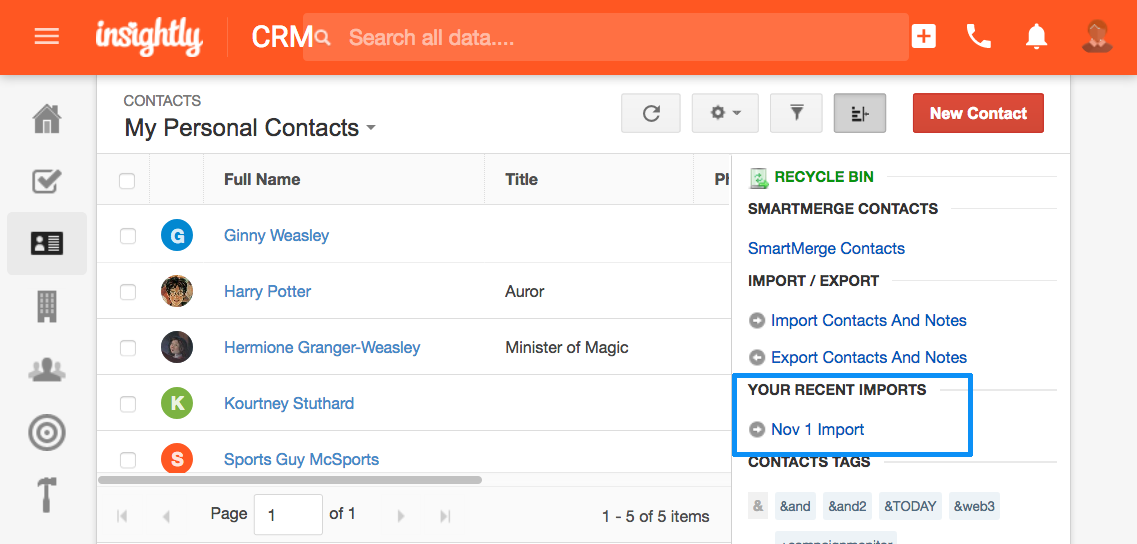Image resolution: width=1137 pixels, height=544 pixels.
Task: Open the Nov 1 Import link
Action: [x=817, y=430]
